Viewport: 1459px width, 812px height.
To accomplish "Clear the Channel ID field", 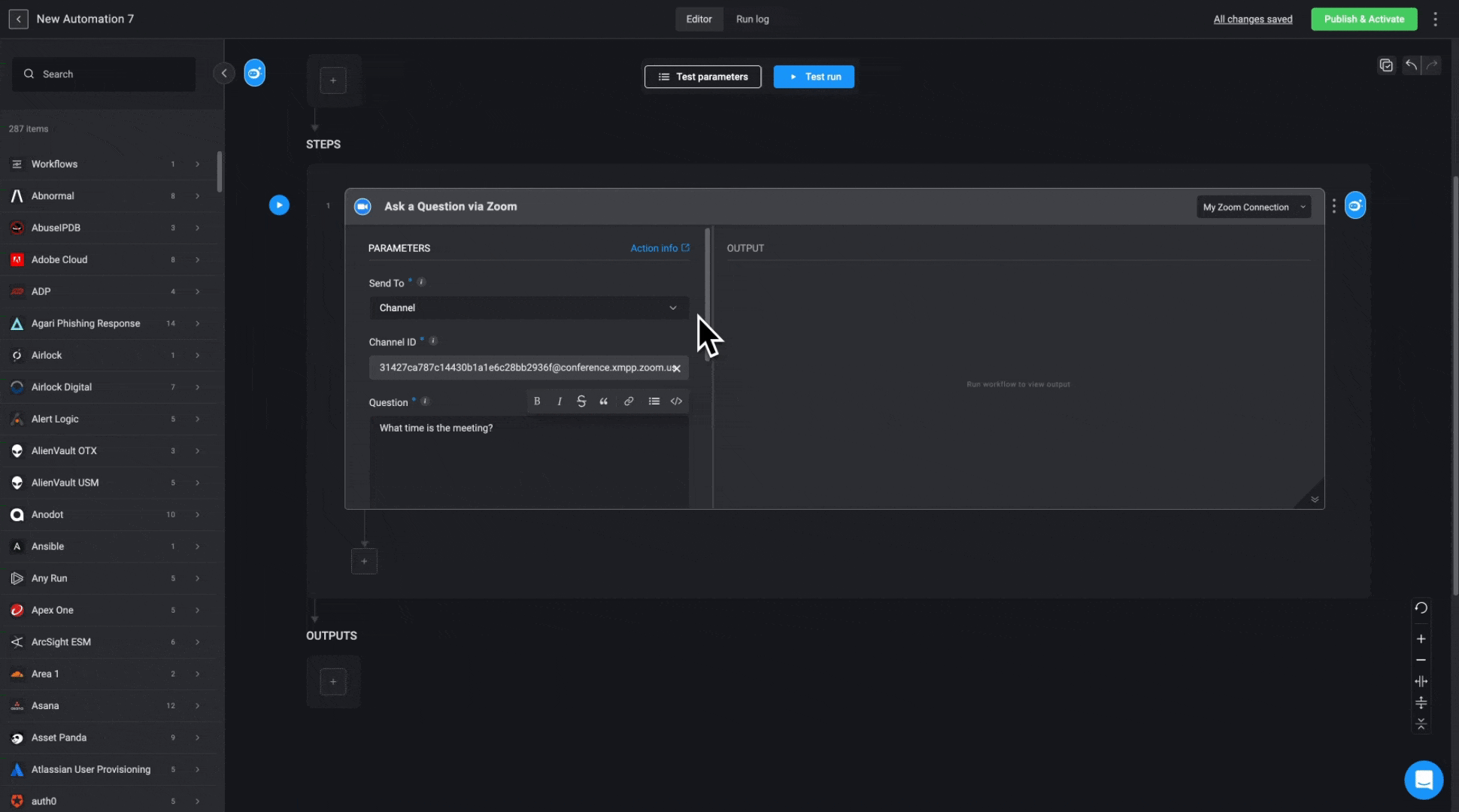I will point(676,368).
